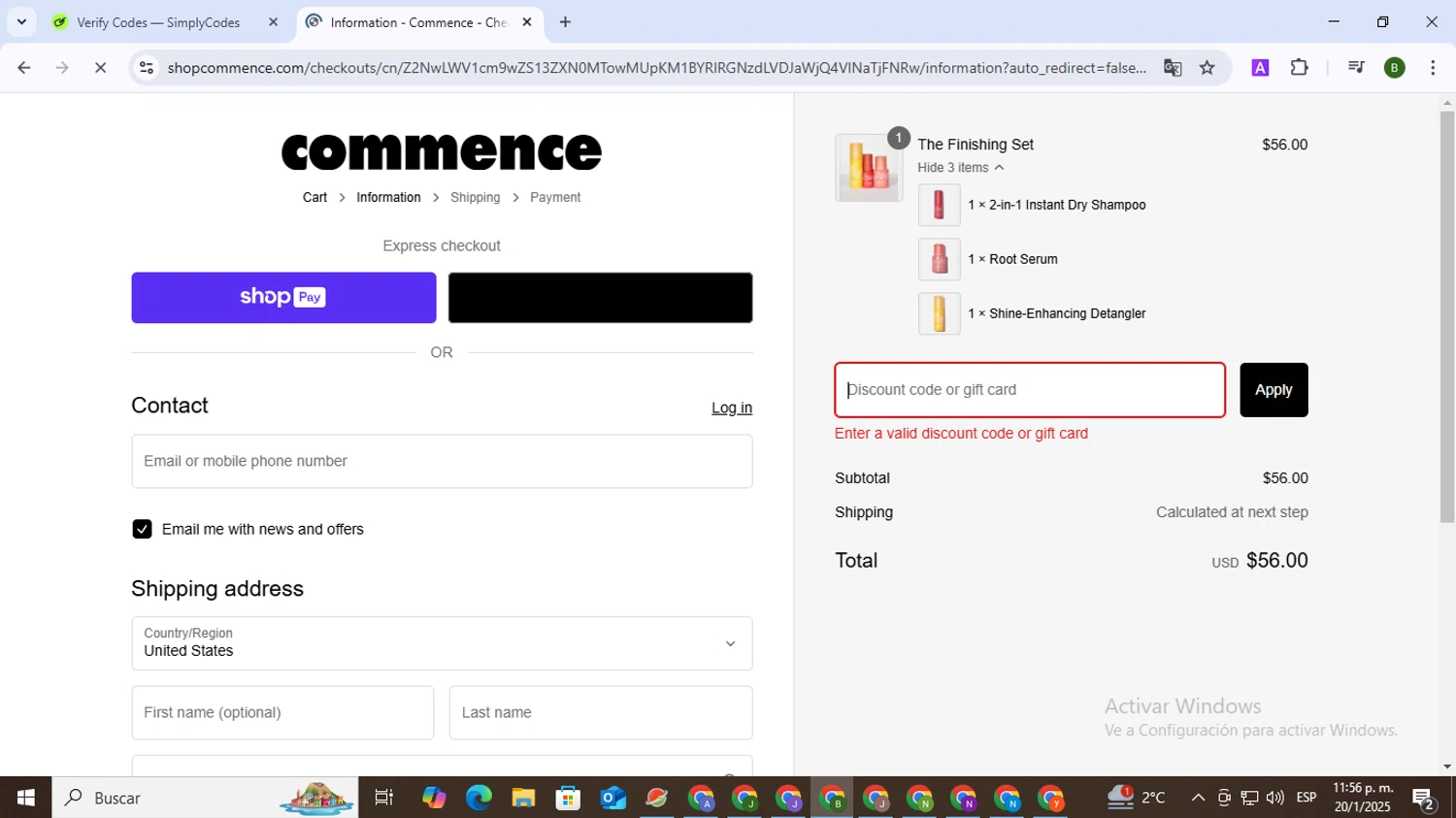Image resolution: width=1456 pixels, height=818 pixels.
Task: Go back to the previous page
Action: point(24,68)
